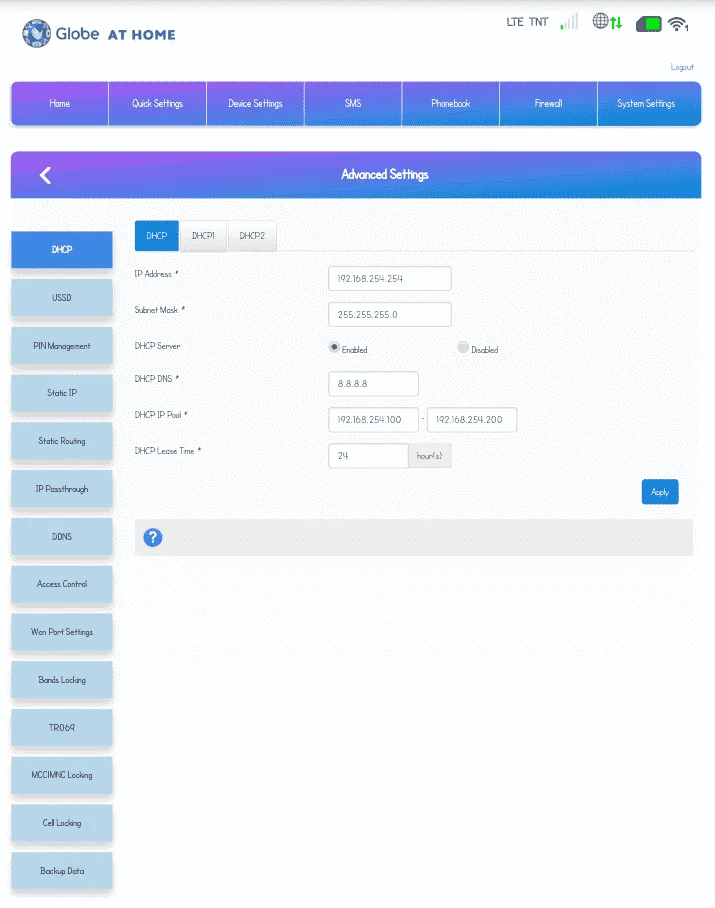Open Static IP section
This screenshot has height=908, width=715.
(x=62, y=393)
